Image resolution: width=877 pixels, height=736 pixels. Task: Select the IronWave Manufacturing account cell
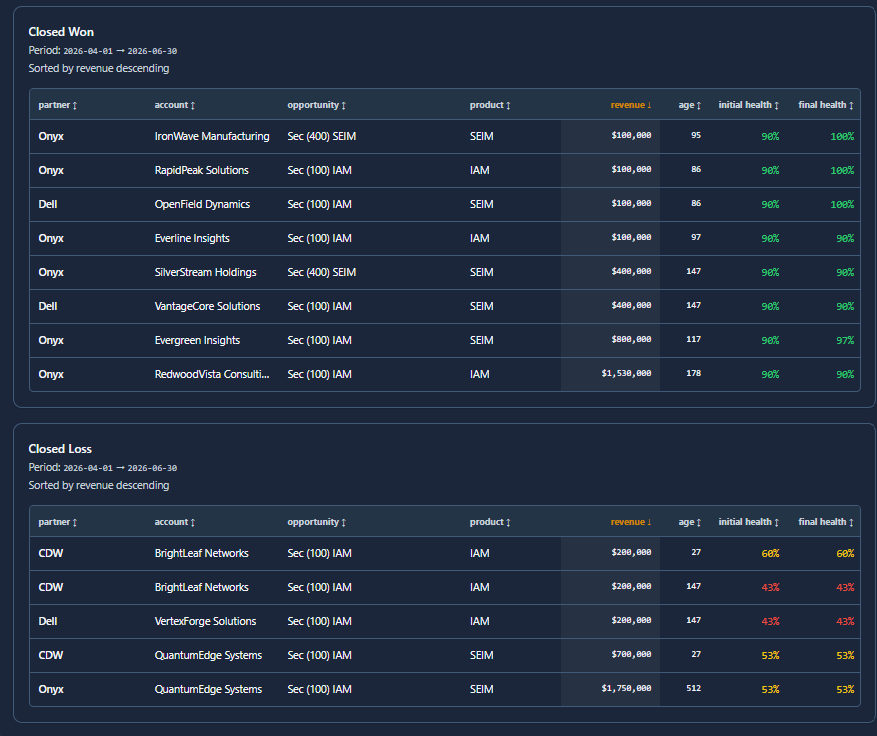[212, 136]
